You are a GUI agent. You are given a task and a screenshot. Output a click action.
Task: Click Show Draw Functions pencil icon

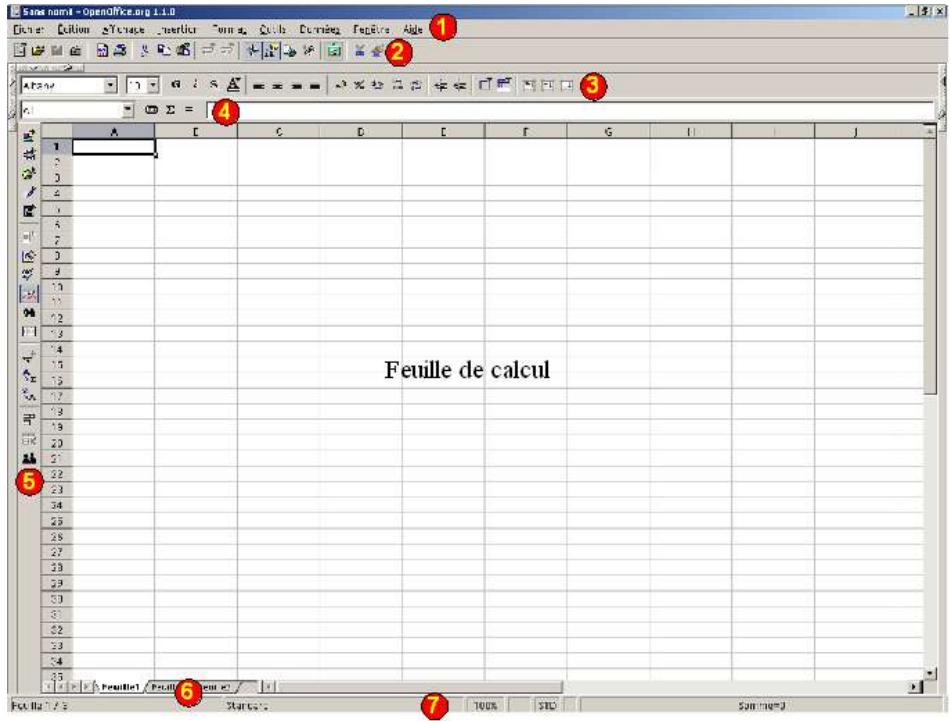point(29,193)
